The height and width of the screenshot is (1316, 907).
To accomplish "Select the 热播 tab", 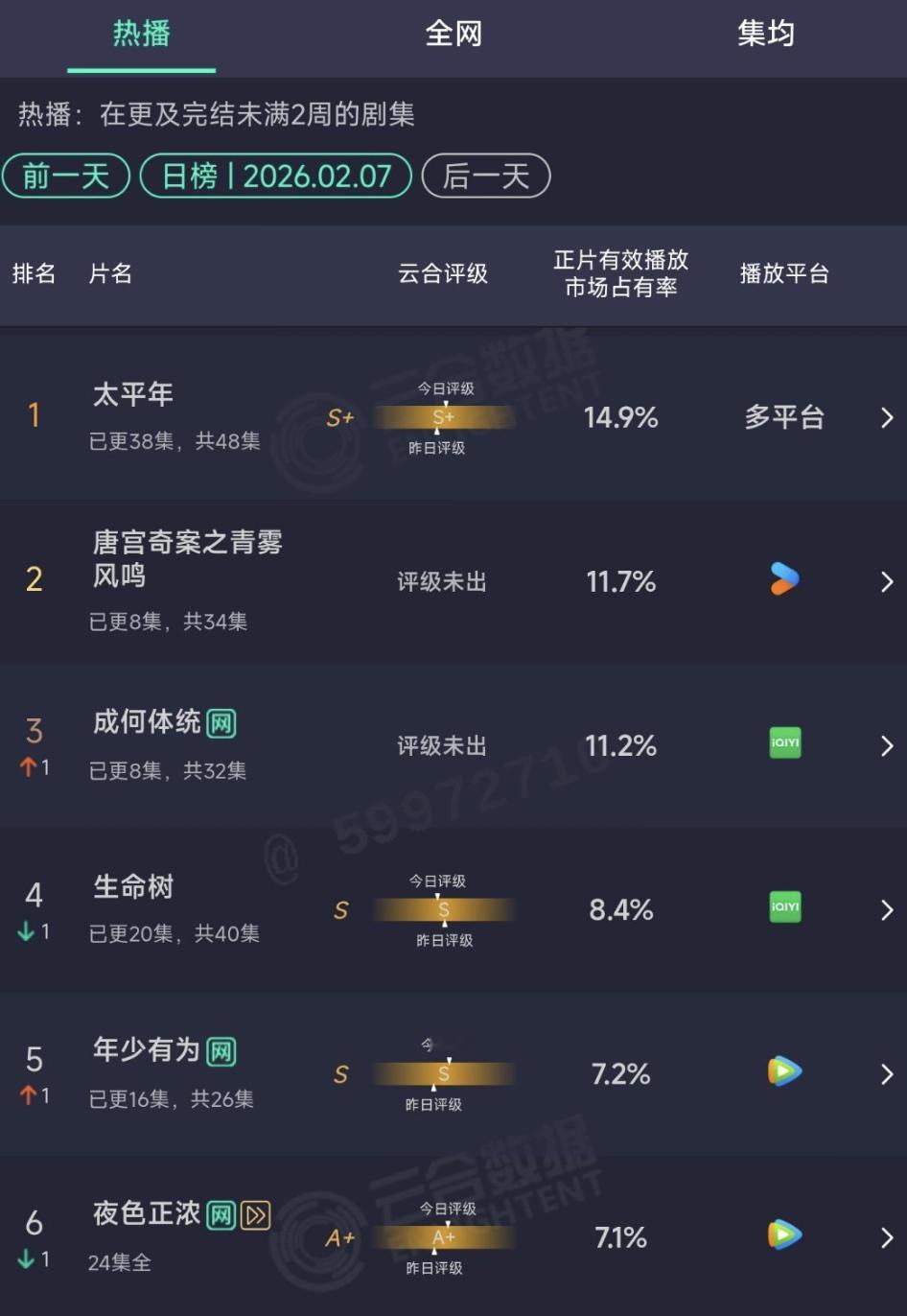I will [x=141, y=34].
